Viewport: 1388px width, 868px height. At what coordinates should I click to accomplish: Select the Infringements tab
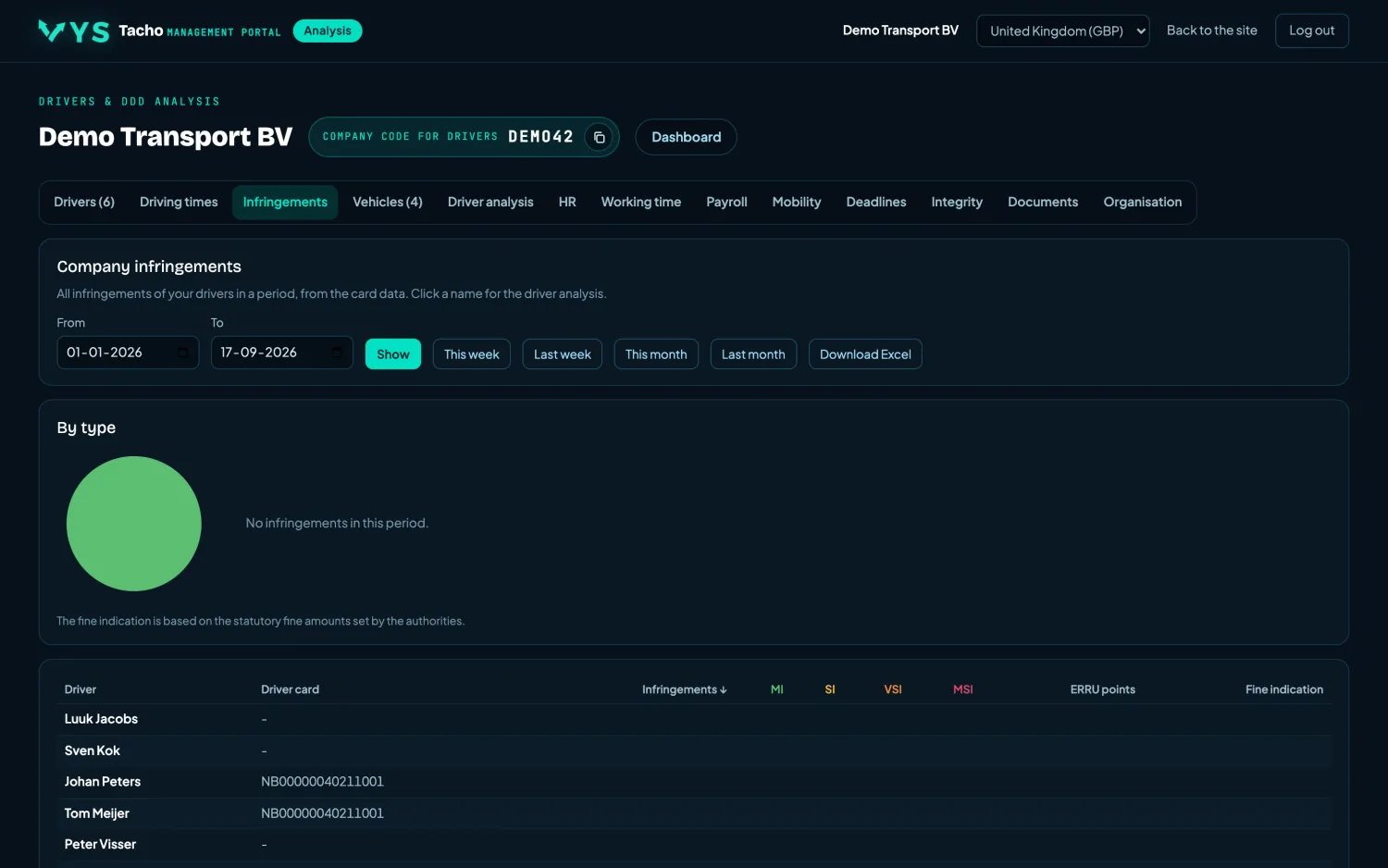(285, 202)
